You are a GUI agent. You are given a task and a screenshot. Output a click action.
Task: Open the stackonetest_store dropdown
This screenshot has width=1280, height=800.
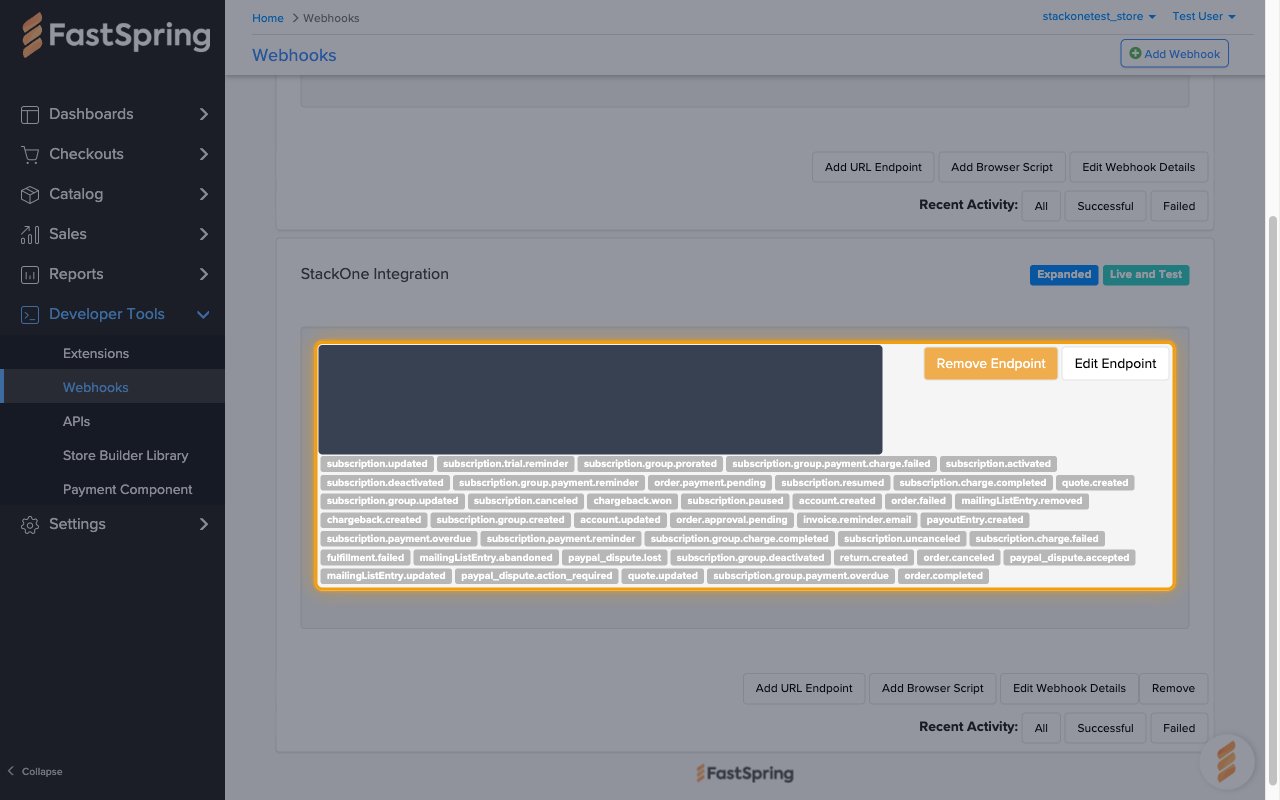click(1099, 16)
